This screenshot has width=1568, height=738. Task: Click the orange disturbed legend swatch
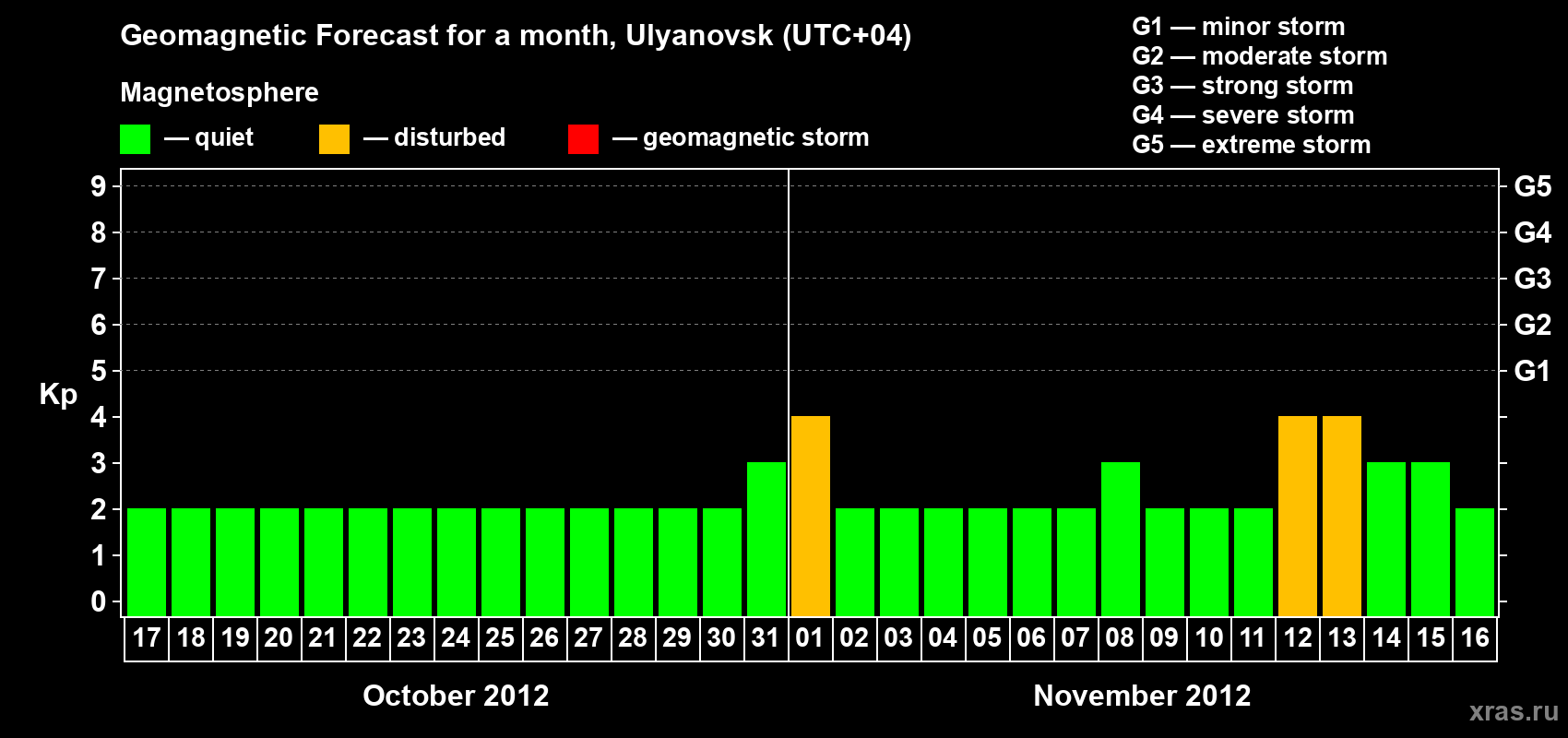coord(334,139)
